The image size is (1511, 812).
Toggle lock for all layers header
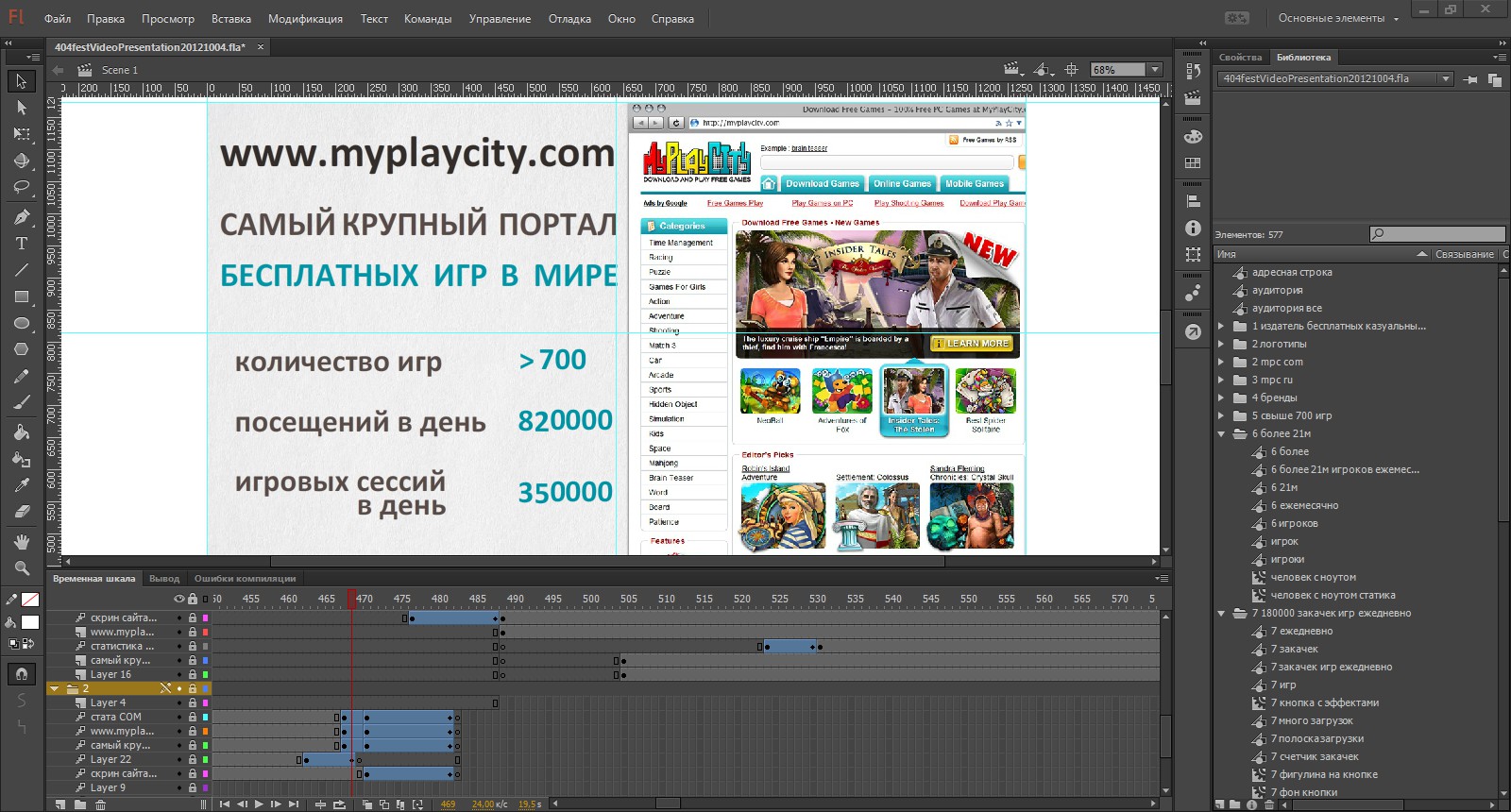(193, 599)
